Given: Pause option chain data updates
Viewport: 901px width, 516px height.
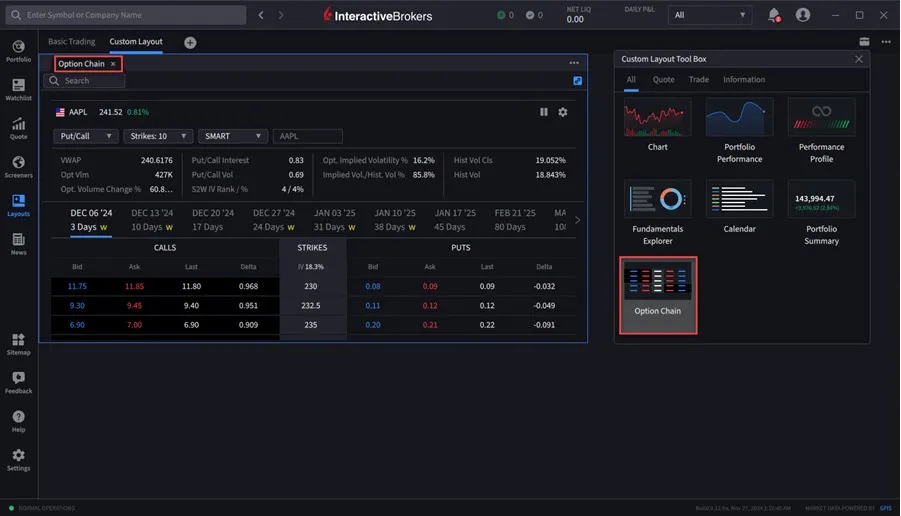Looking at the screenshot, I should coord(544,112).
